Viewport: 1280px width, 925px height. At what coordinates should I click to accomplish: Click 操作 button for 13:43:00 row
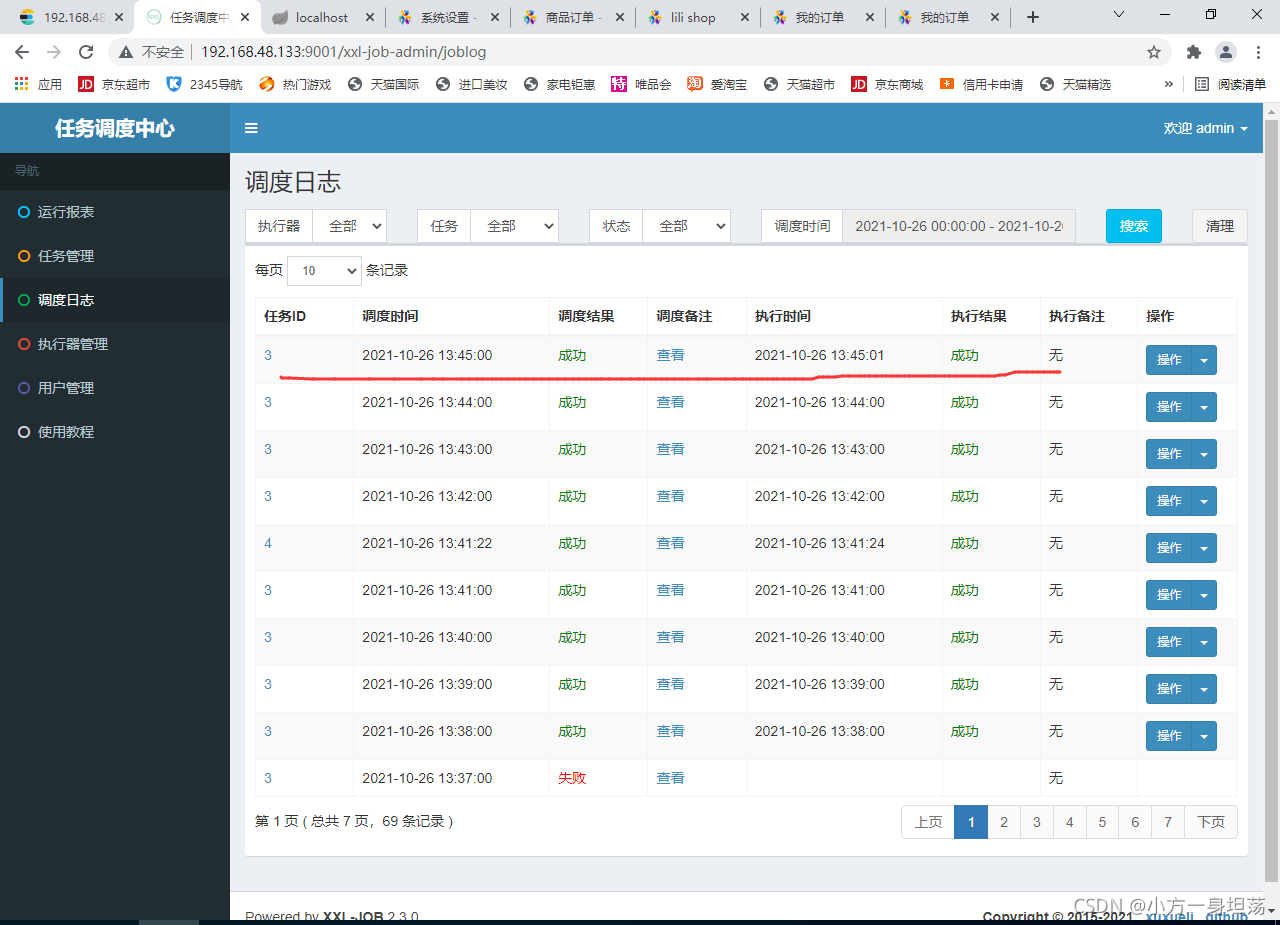(1169, 454)
